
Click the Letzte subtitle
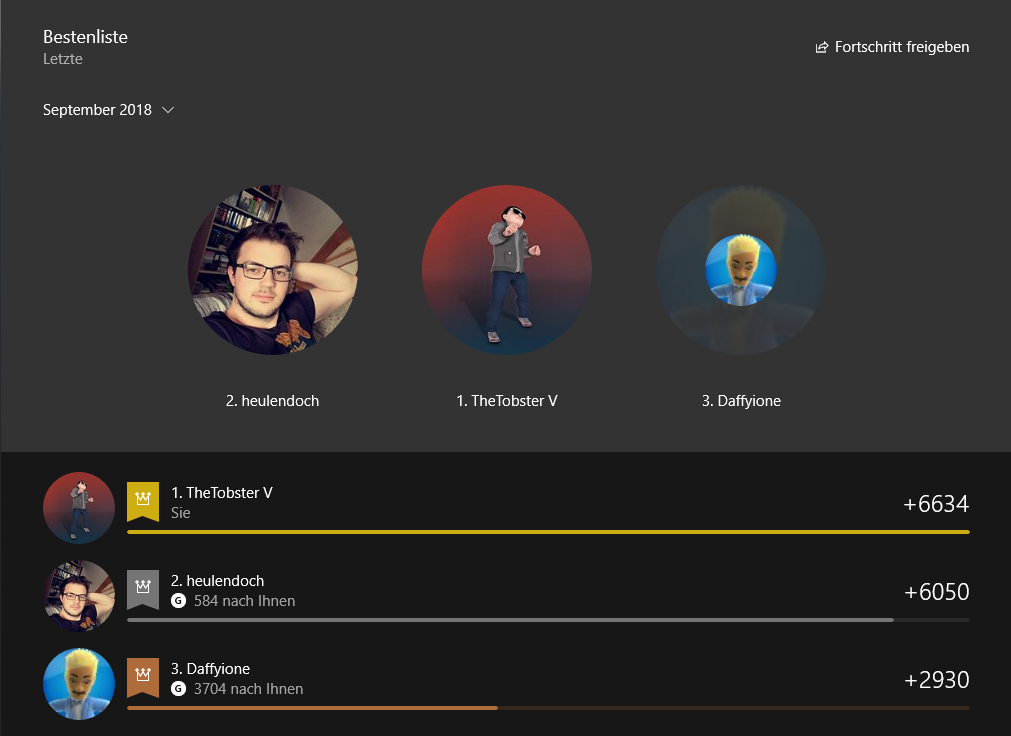63,59
